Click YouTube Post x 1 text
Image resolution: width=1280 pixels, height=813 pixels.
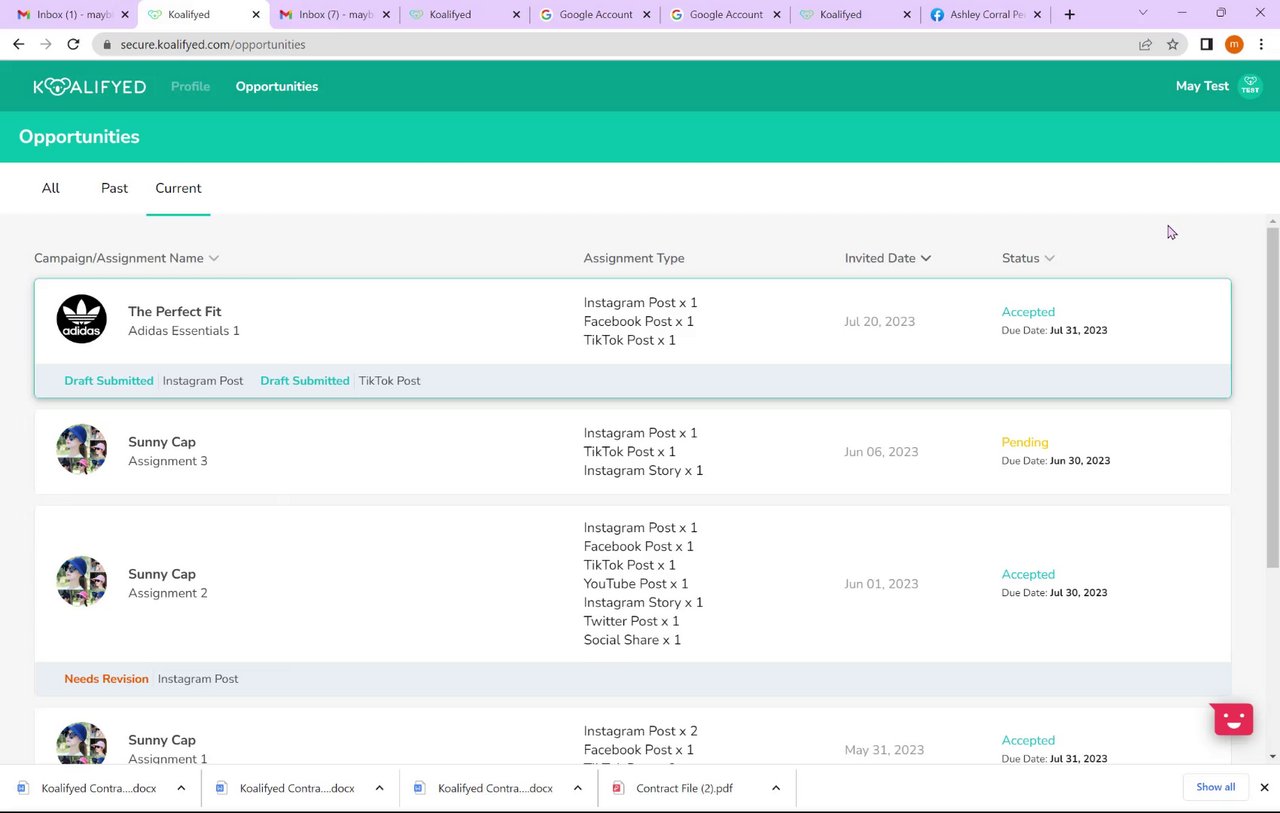coord(636,584)
